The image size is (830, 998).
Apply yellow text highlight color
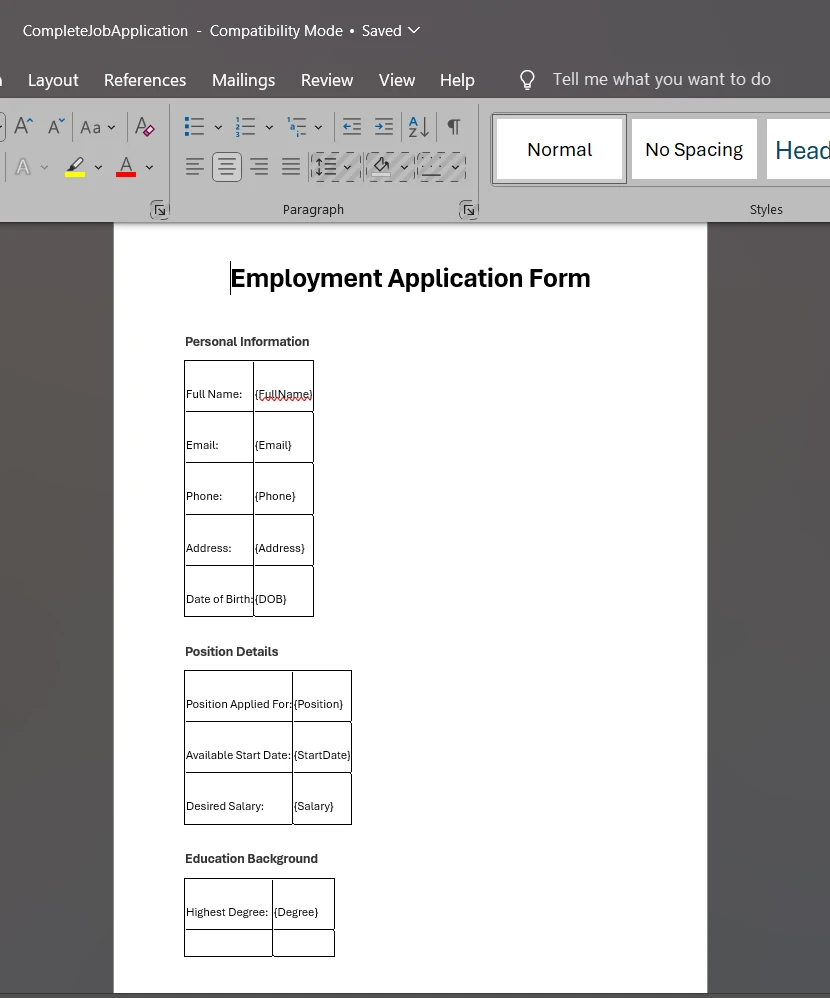pos(75,167)
